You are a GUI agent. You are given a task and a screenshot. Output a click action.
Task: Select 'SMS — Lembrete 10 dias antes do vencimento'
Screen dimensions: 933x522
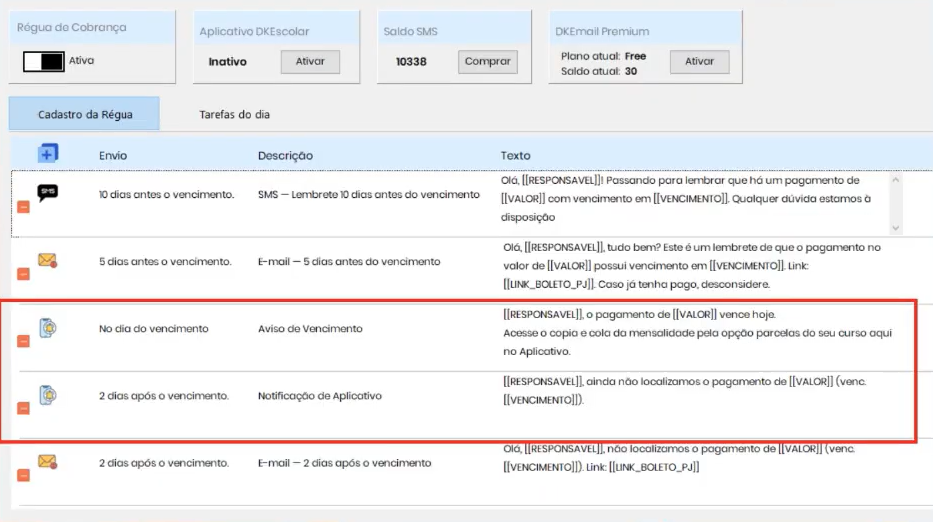click(x=368, y=195)
